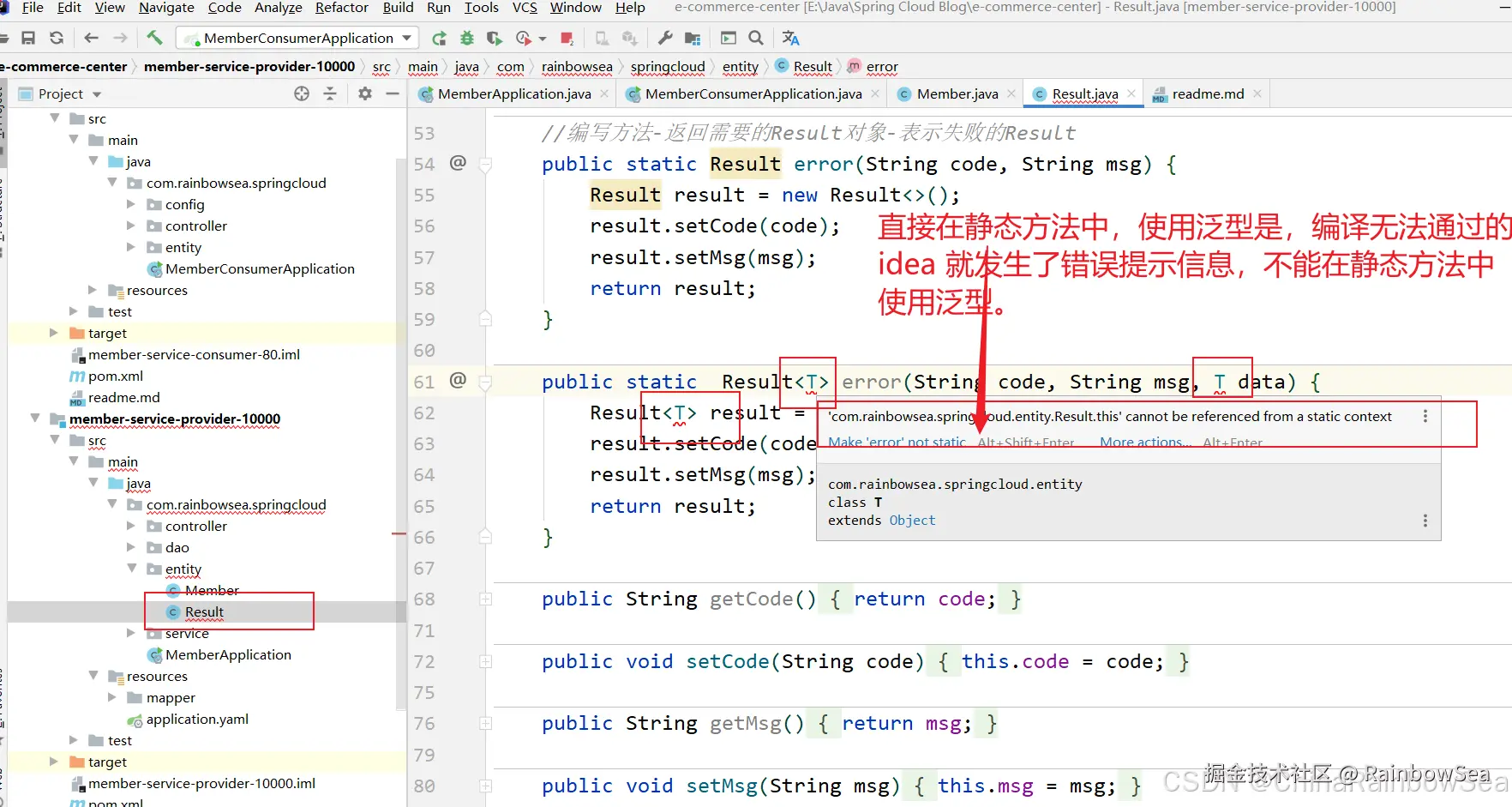Close the readme.md editor tab

[x=1257, y=93]
